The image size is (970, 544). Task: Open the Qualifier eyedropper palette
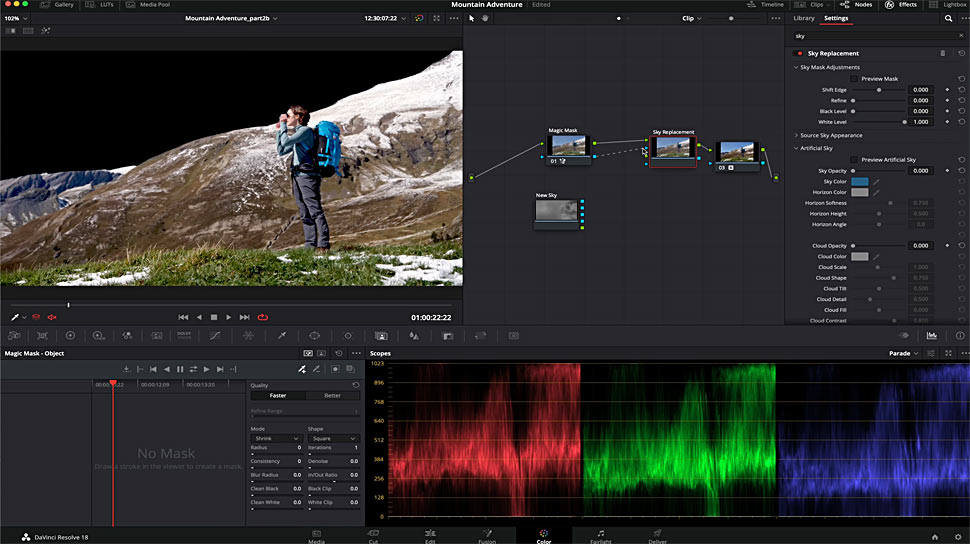coord(282,336)
